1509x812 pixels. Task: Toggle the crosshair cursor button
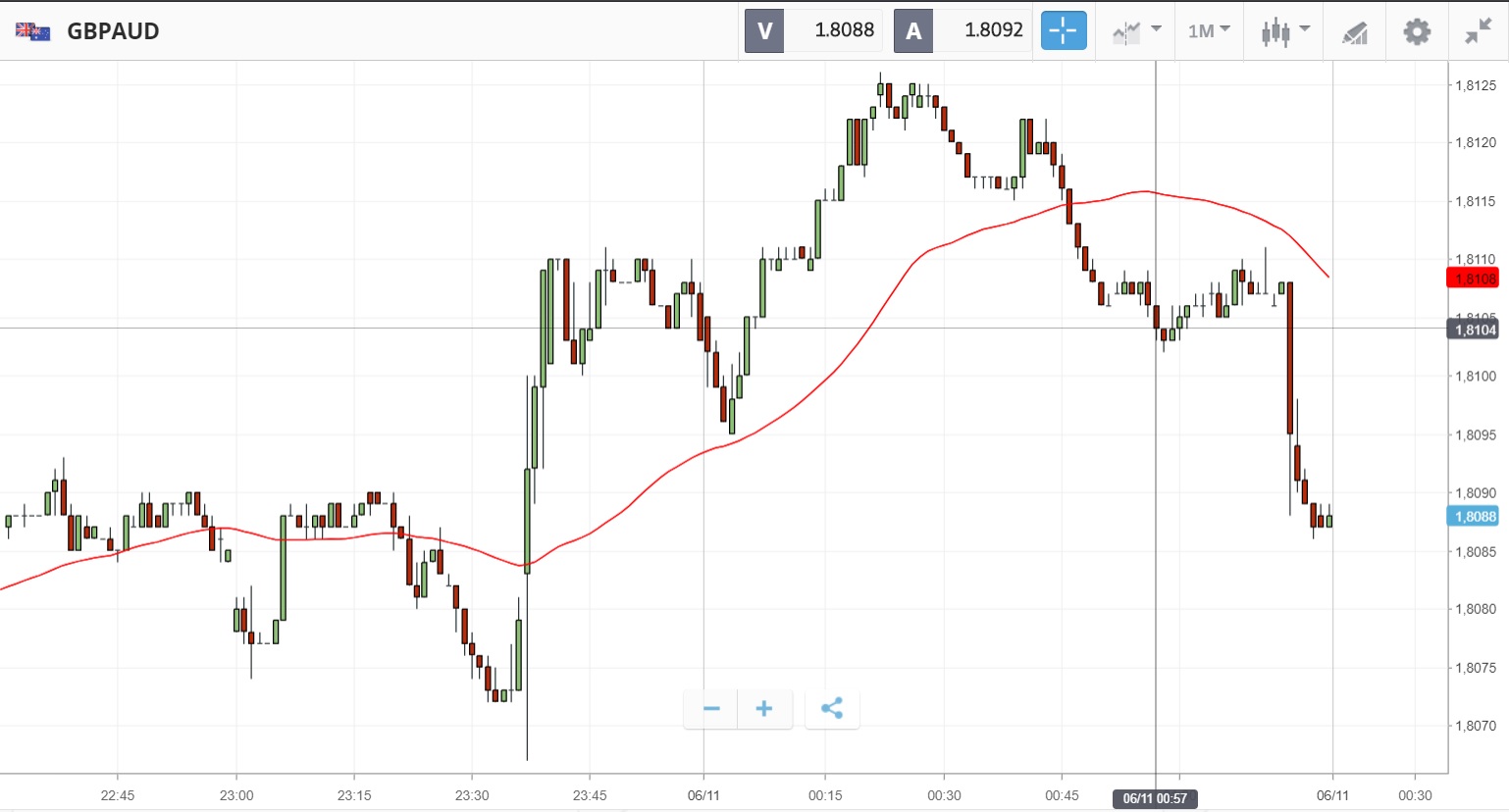tap(1063, 30)
